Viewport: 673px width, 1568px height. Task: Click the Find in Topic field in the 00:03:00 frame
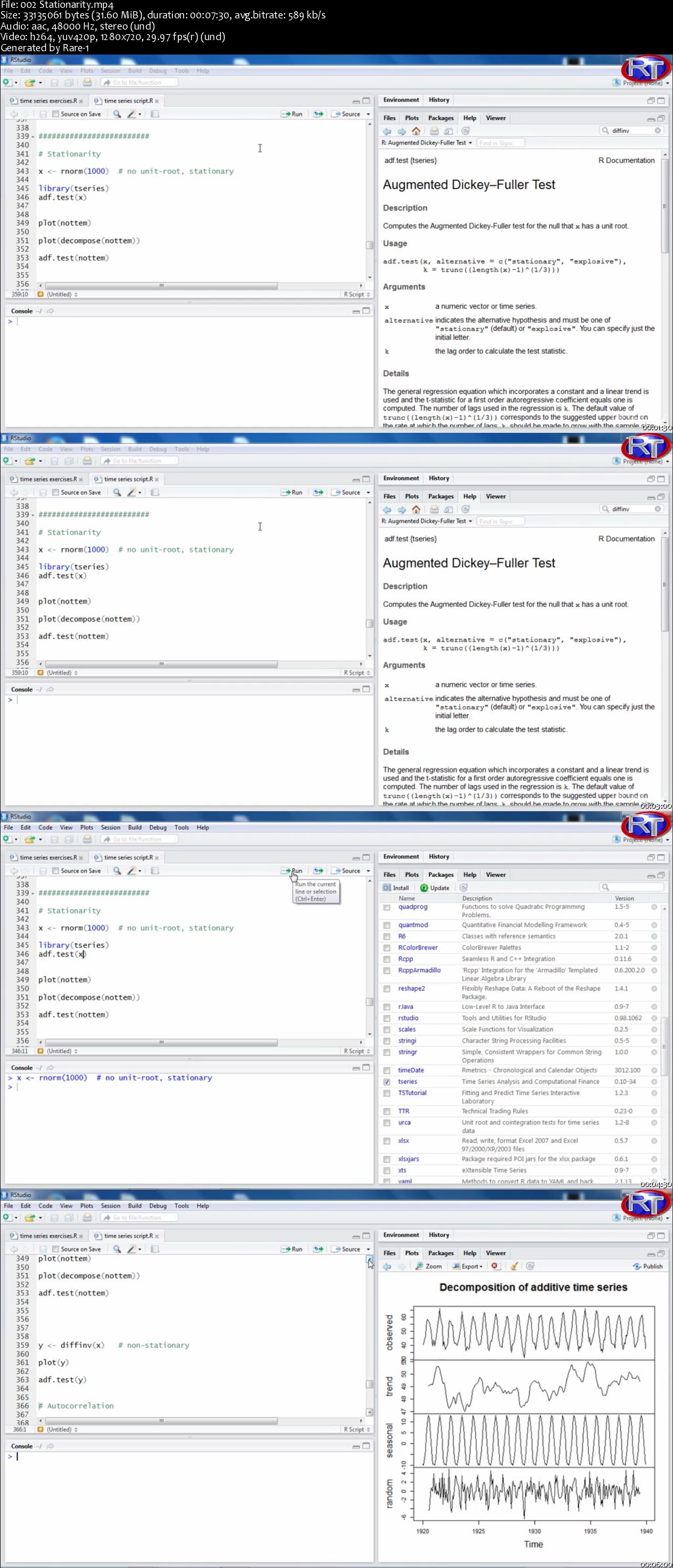(x=499, y=521)
